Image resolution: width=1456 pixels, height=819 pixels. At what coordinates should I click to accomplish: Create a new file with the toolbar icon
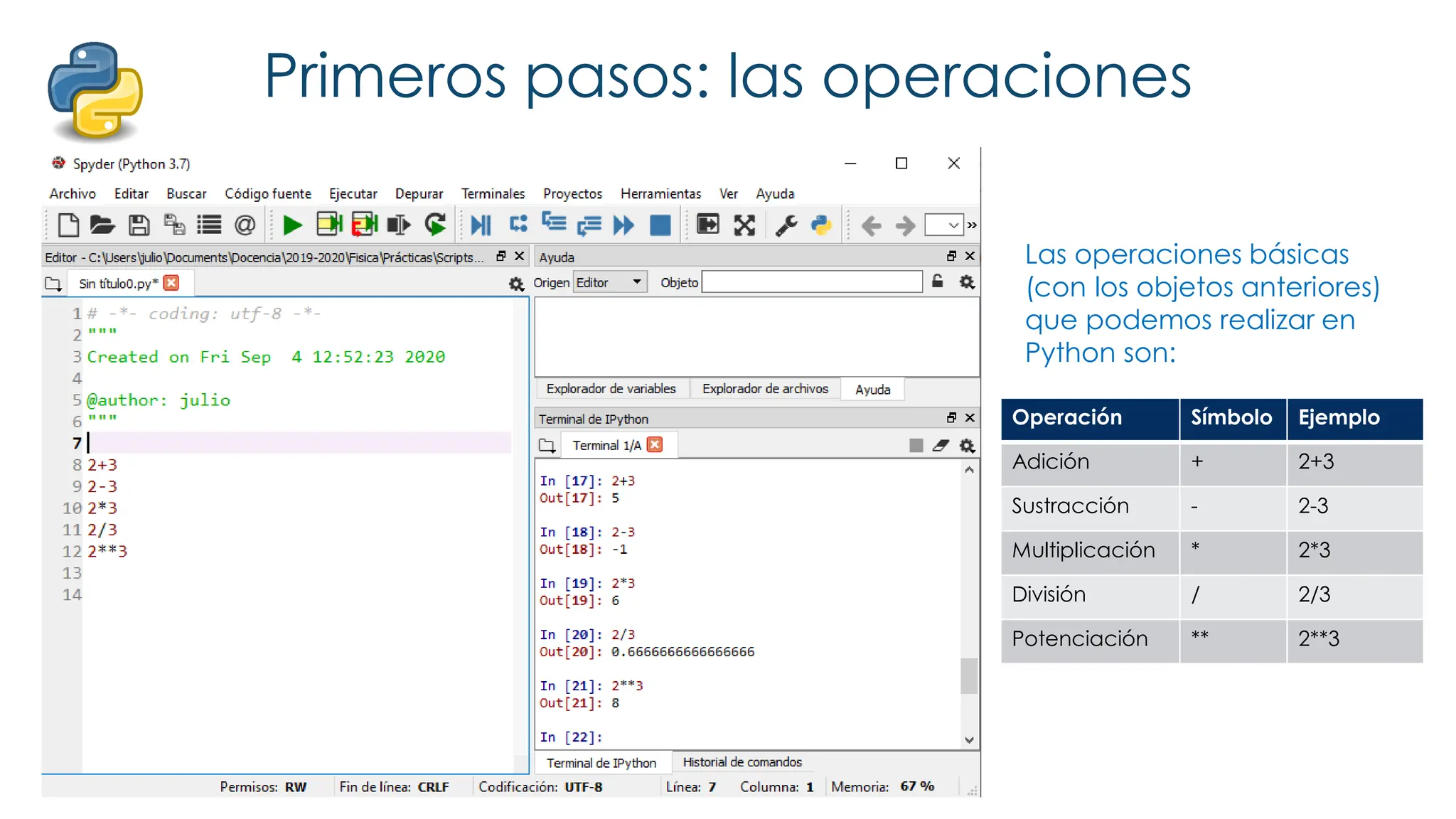click(x=68, y=225)
